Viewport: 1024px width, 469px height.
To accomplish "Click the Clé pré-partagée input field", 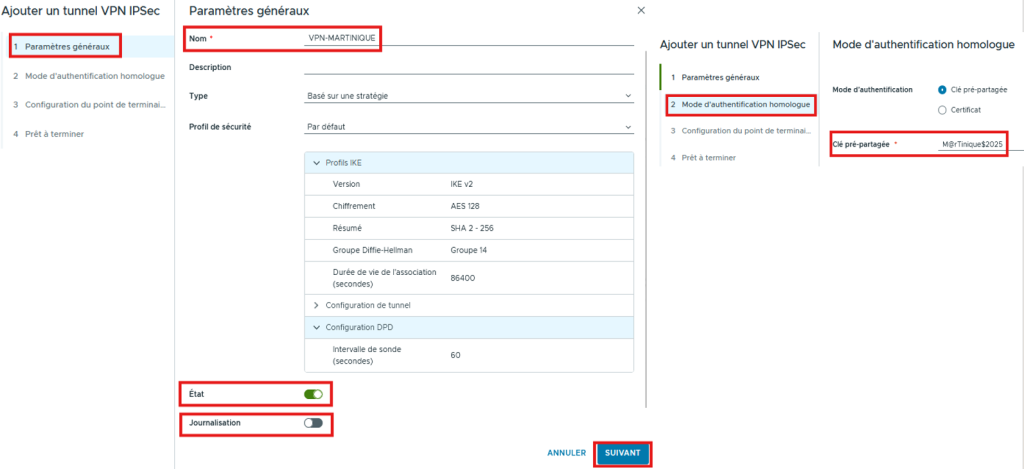I will tap(972, 144).
